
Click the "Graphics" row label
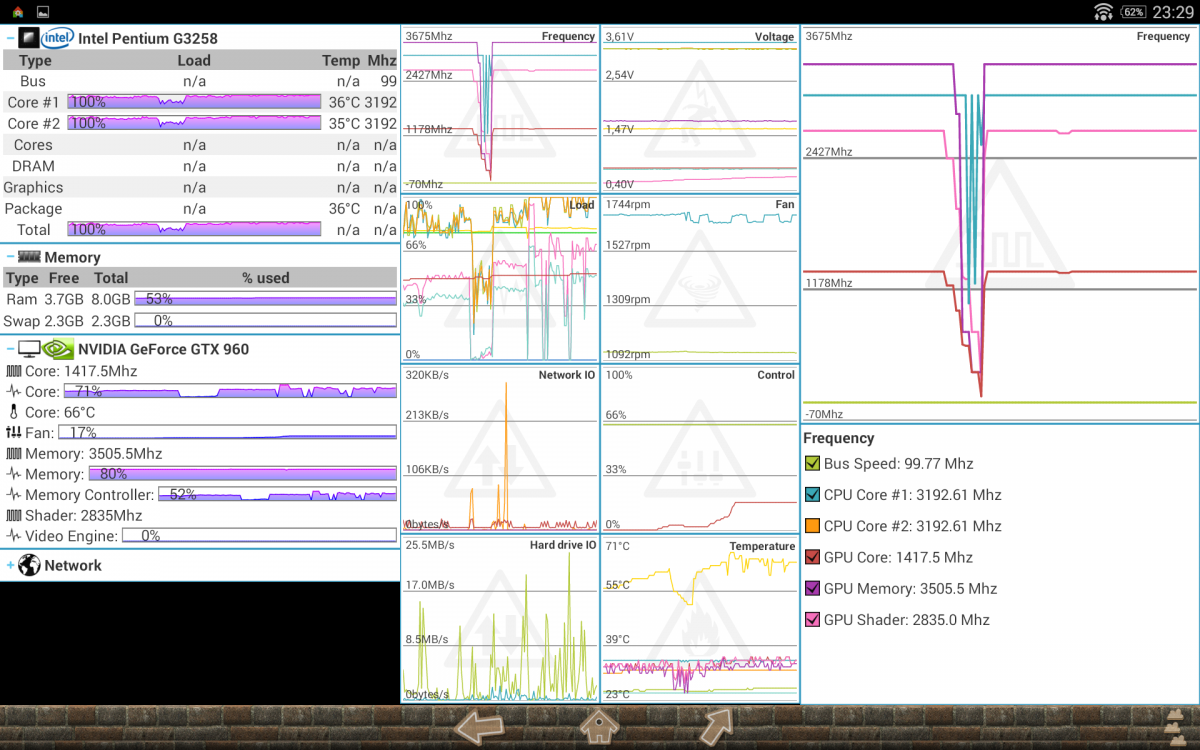coord(33,187)
